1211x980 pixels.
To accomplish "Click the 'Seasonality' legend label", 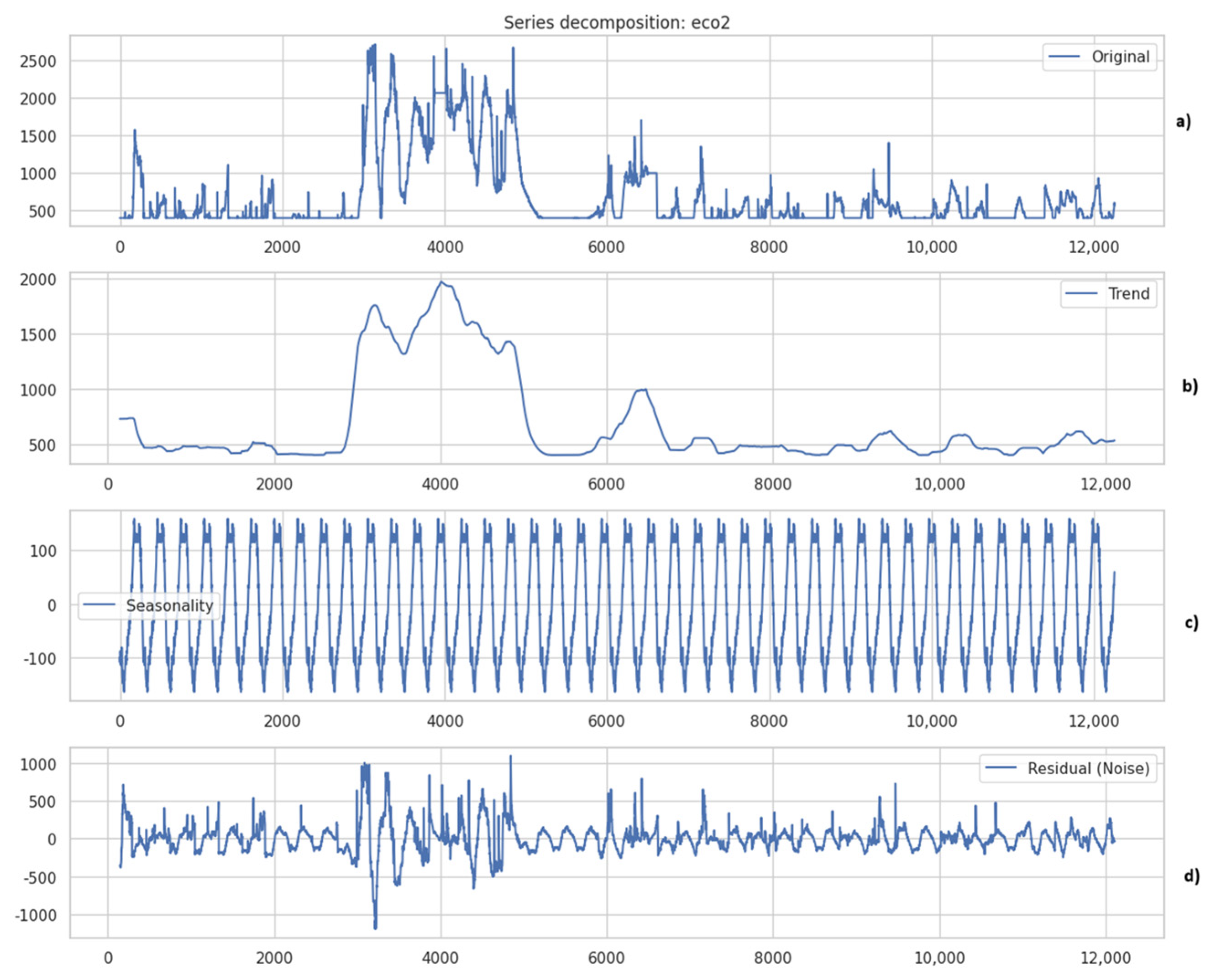I will [169, 606].
